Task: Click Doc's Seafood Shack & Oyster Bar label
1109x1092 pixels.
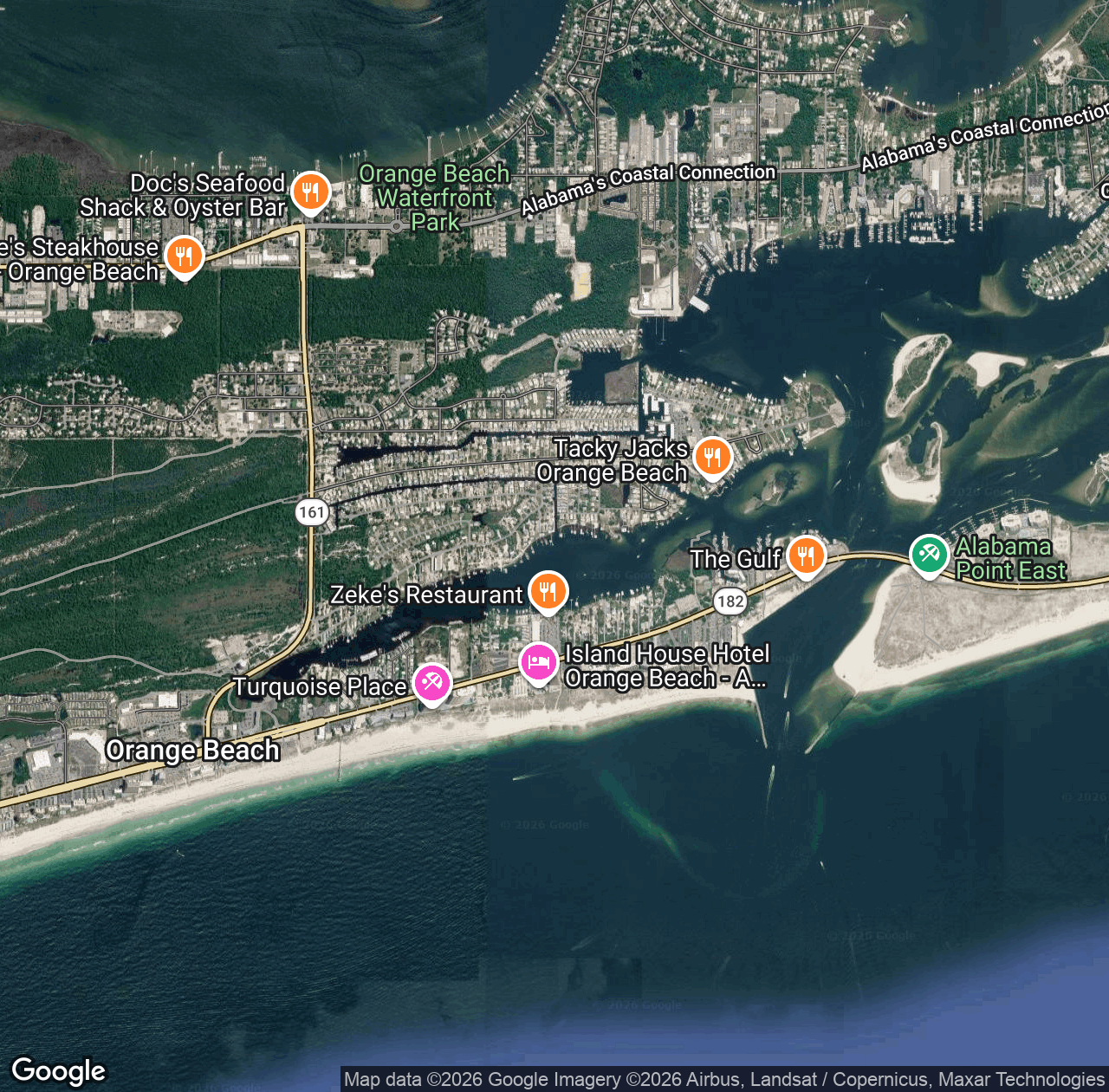Action: point(183,196)
